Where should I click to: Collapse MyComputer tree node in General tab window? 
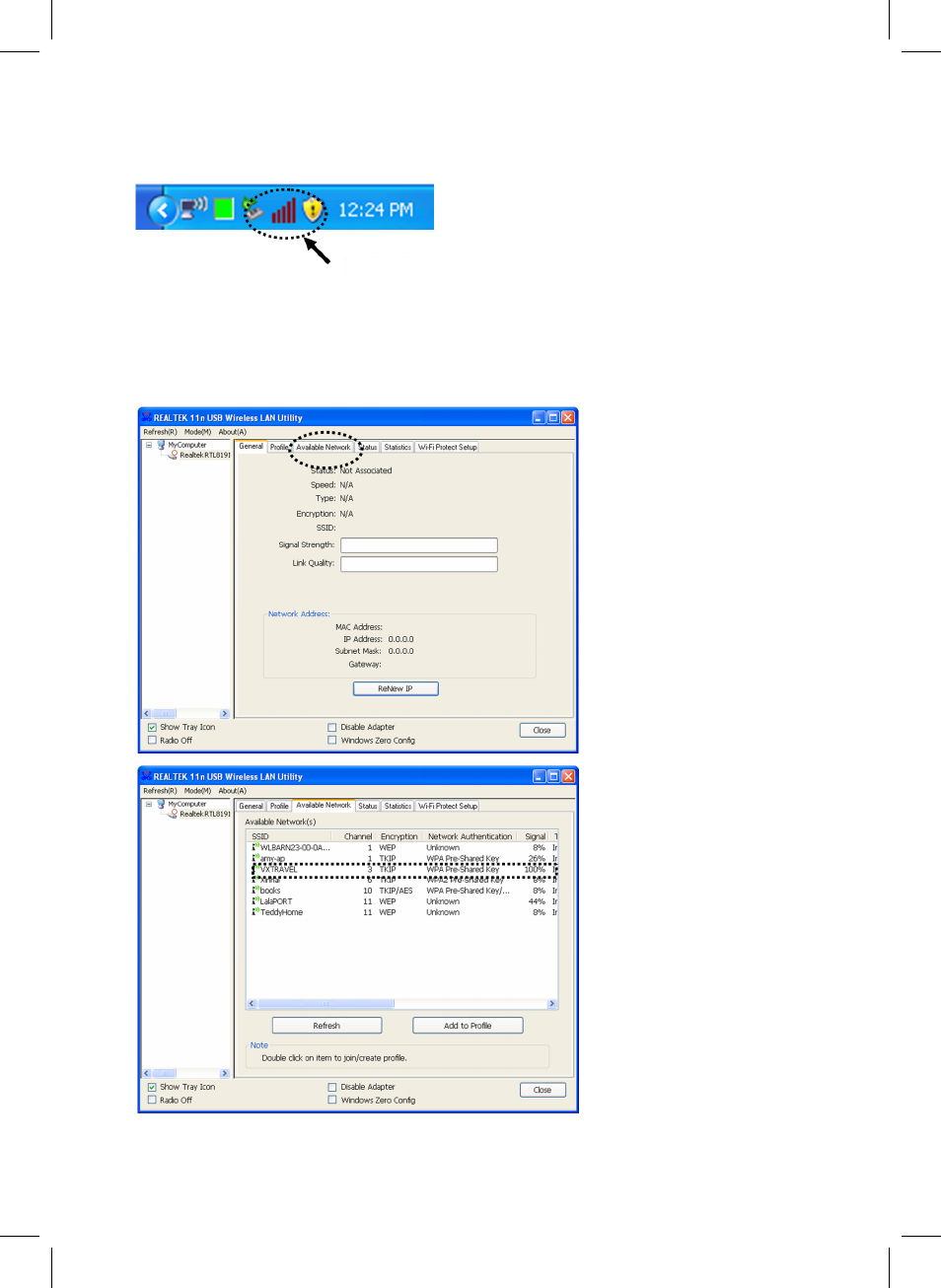point(149,445)
